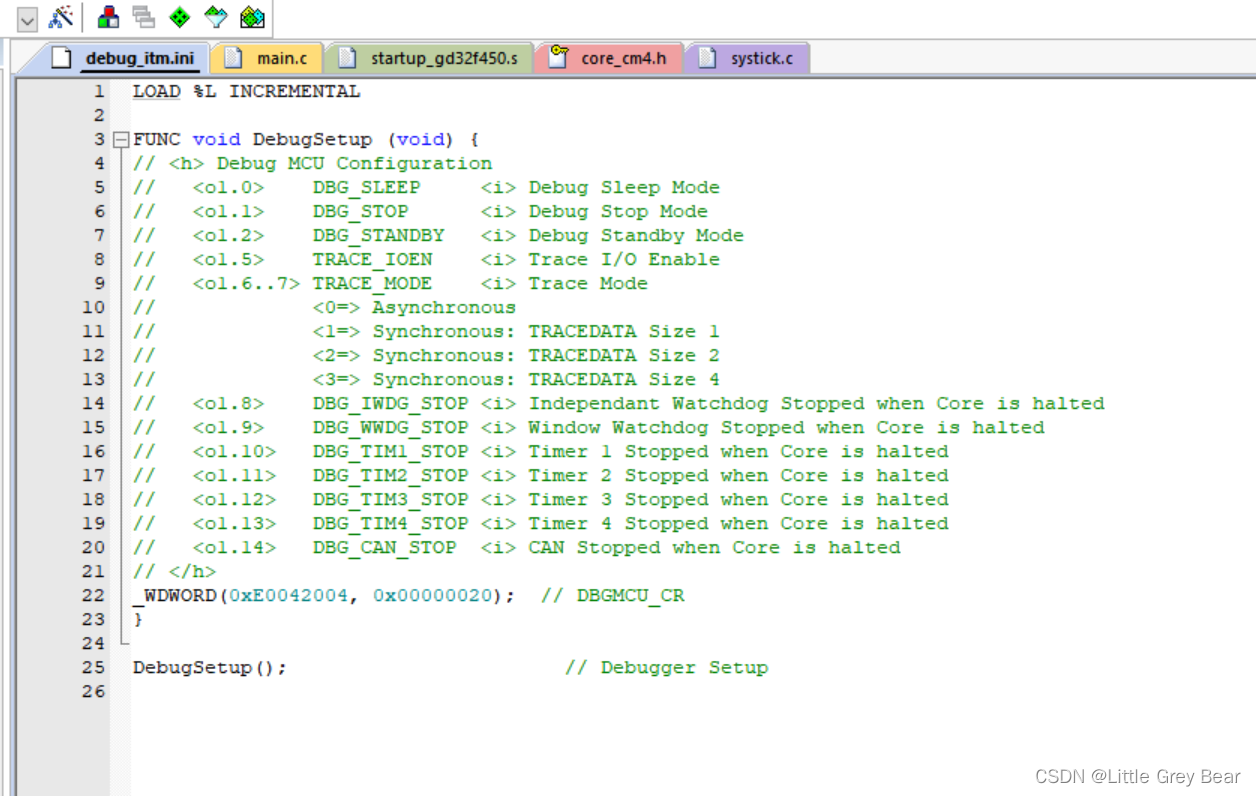Click the DBG_TIM4_STOP comment line
Image resolution: width=1256 pixels, height=796 pixels.
pos(541,523)
